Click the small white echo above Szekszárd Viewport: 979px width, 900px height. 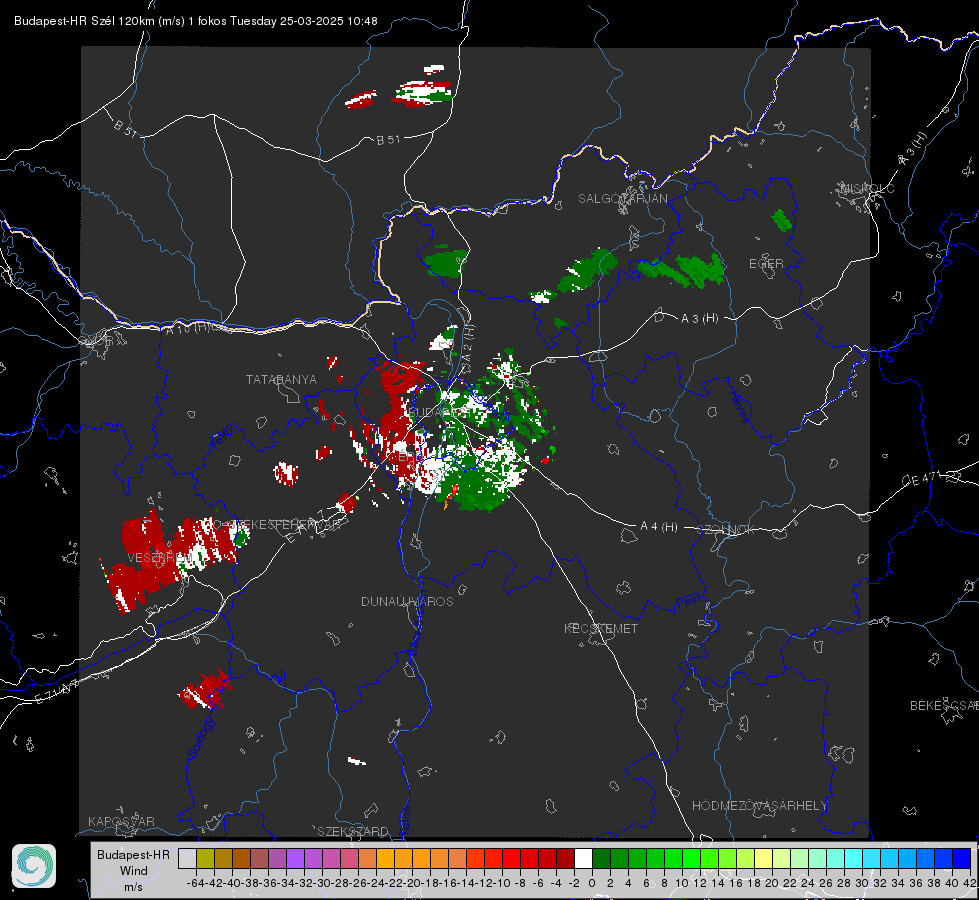tap(357, 761)
